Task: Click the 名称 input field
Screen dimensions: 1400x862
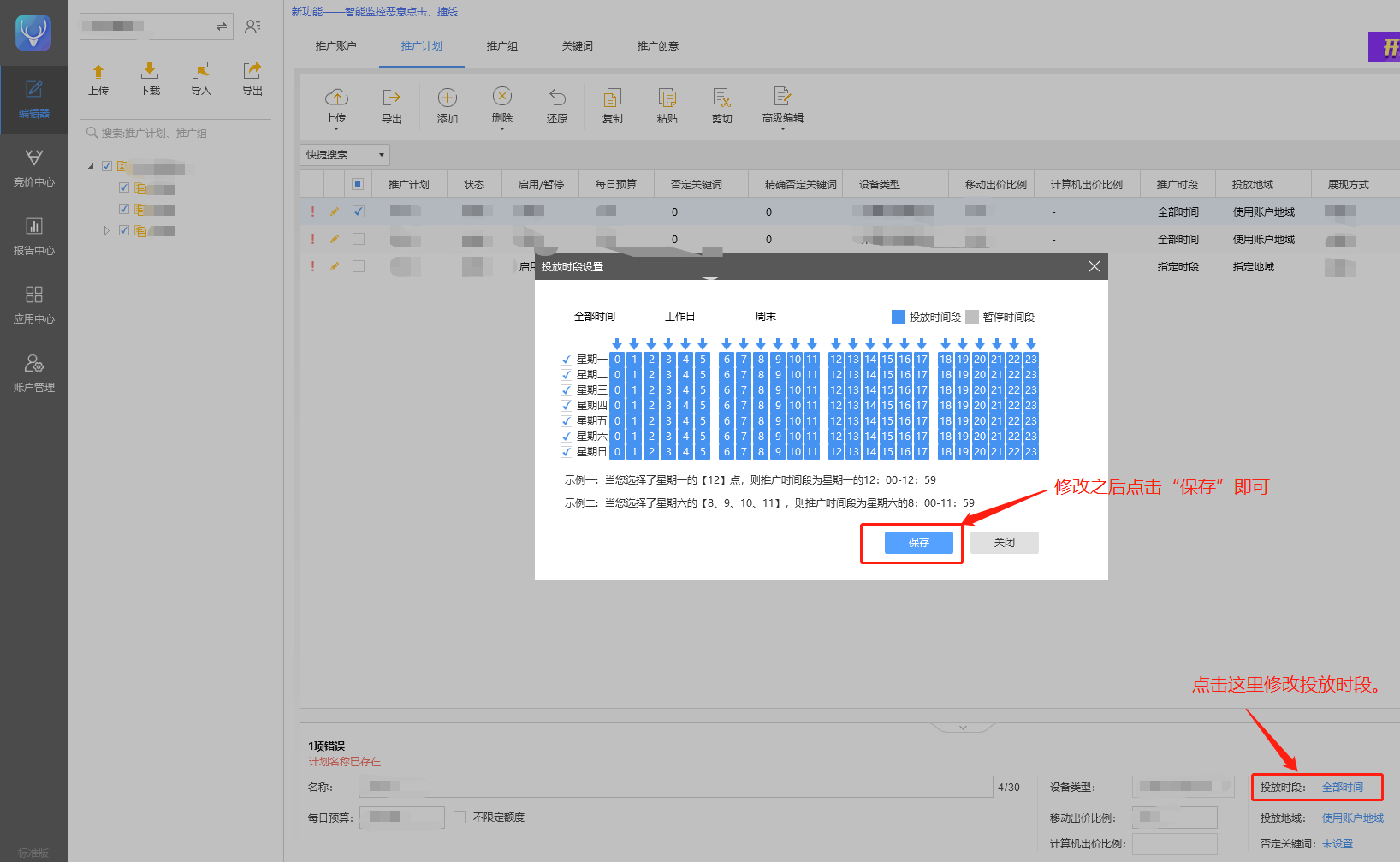Action: (x=676, y=787)
